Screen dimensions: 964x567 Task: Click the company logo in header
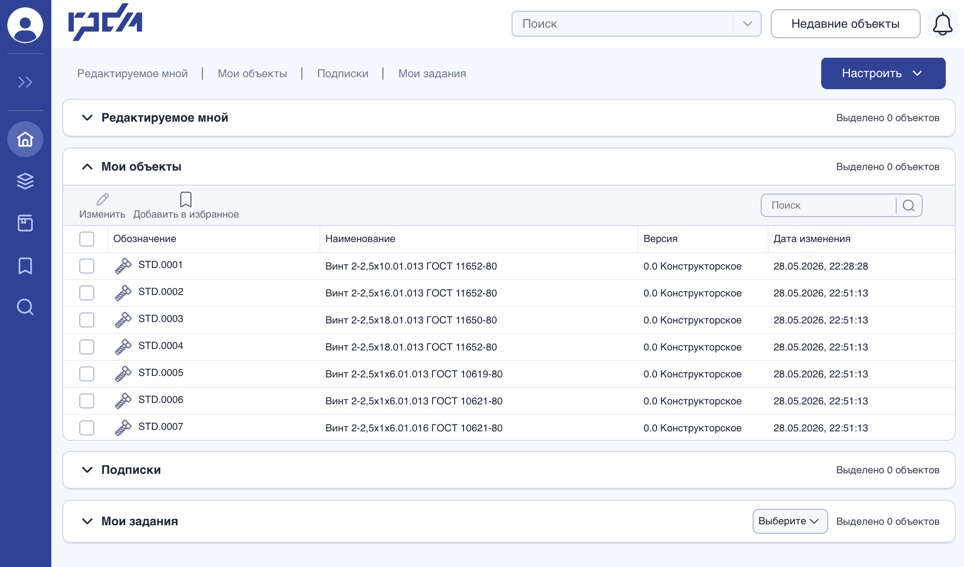(105, 23)
